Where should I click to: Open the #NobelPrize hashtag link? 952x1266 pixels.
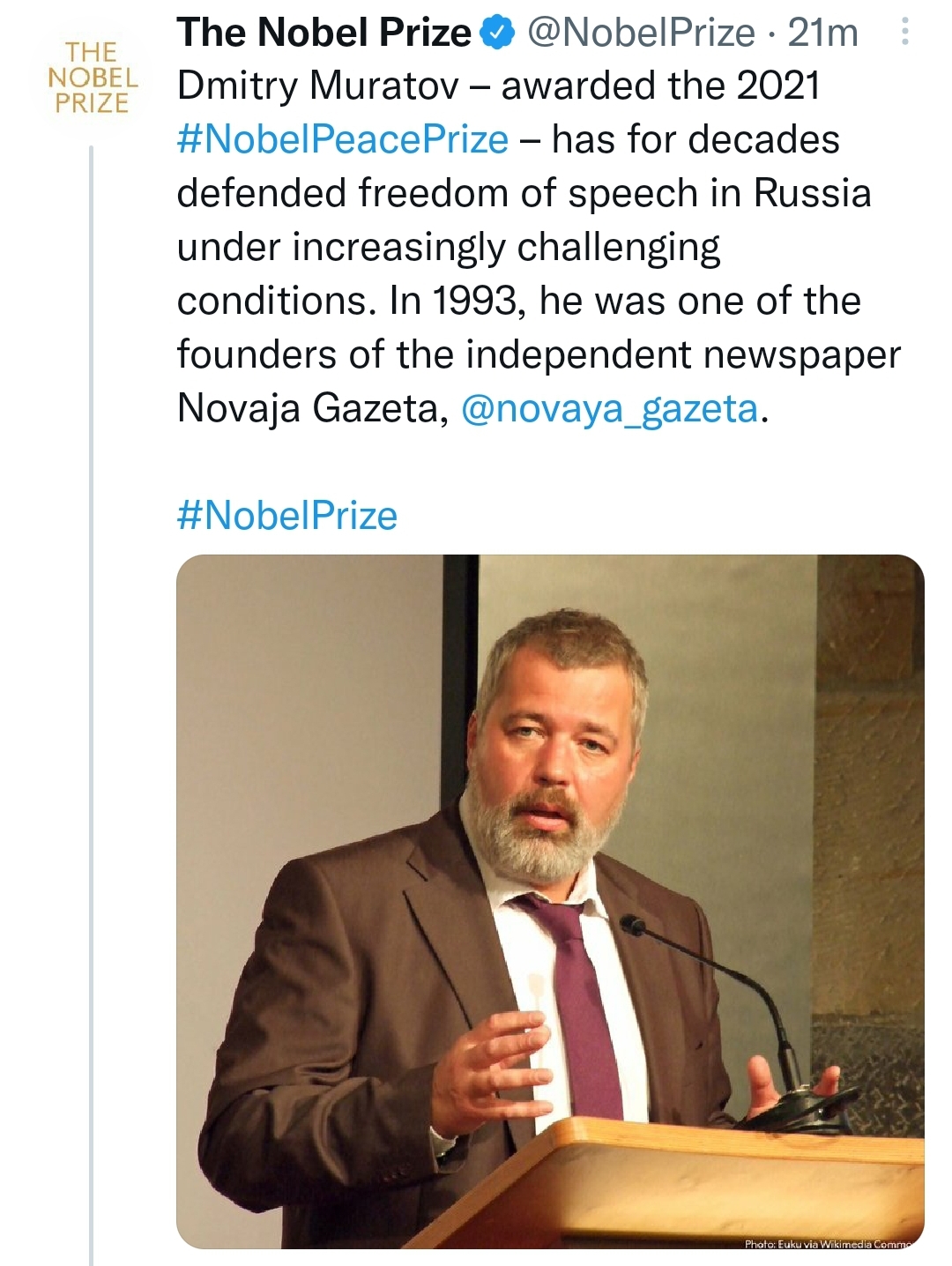287,516
